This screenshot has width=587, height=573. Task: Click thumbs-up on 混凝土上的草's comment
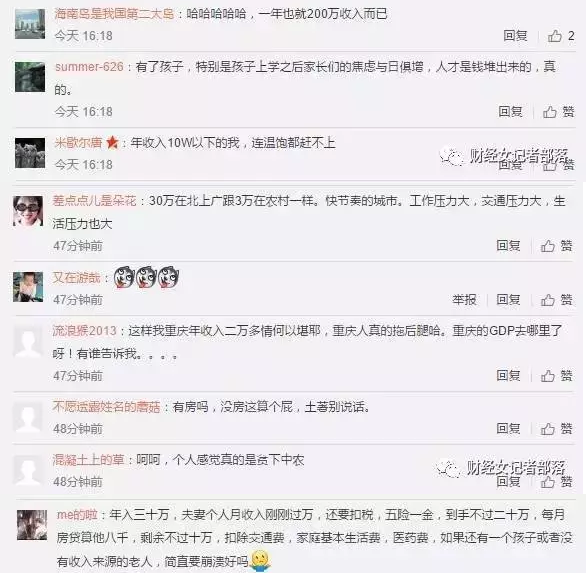pyautogui.click(x=556, y=482)
